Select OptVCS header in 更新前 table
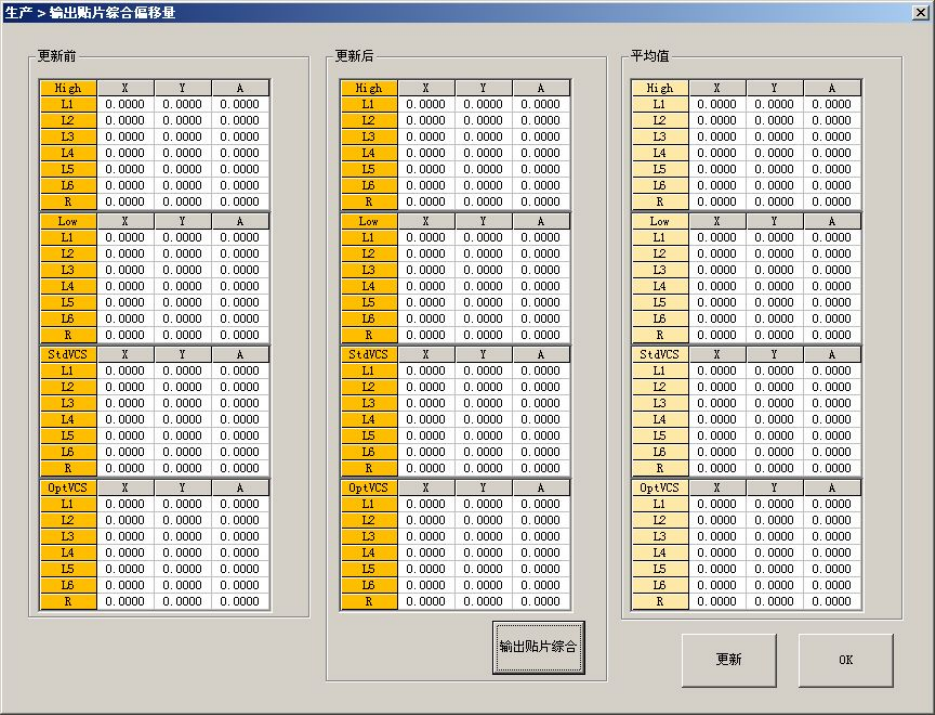Image resolution: width=935 pixels, height=715 pixels. coord(68,488)
